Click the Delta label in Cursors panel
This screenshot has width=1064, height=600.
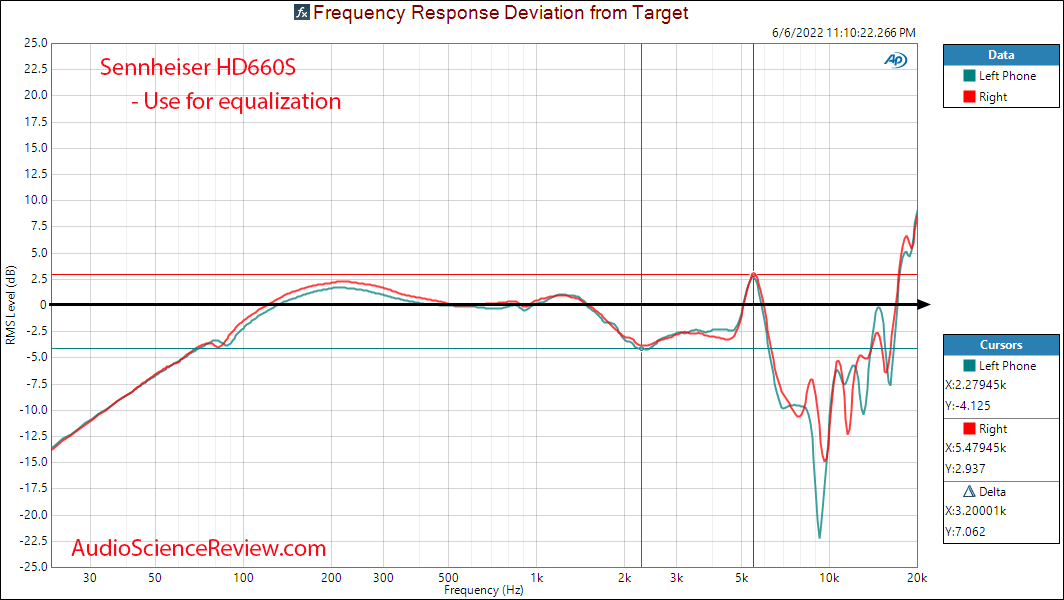992,491
